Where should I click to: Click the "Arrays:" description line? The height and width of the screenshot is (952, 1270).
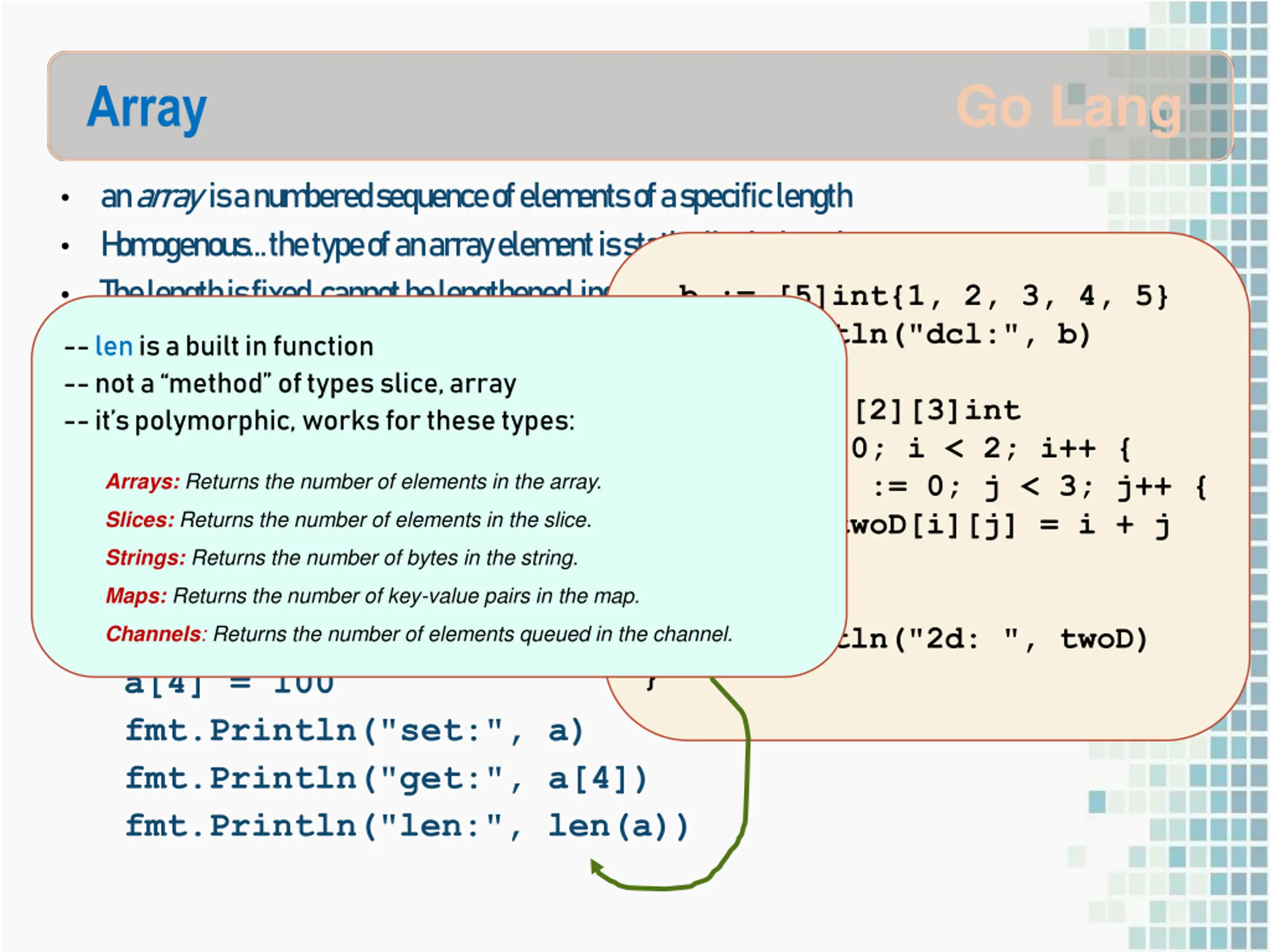tap(354, 482)
